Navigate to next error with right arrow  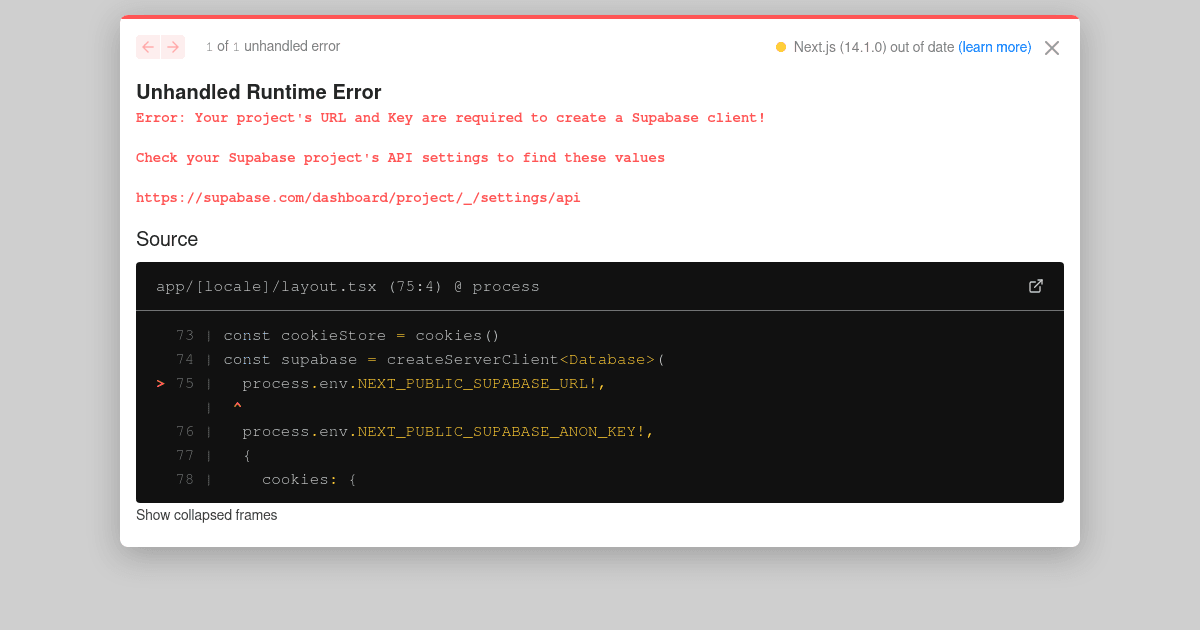tap(173, 47)
